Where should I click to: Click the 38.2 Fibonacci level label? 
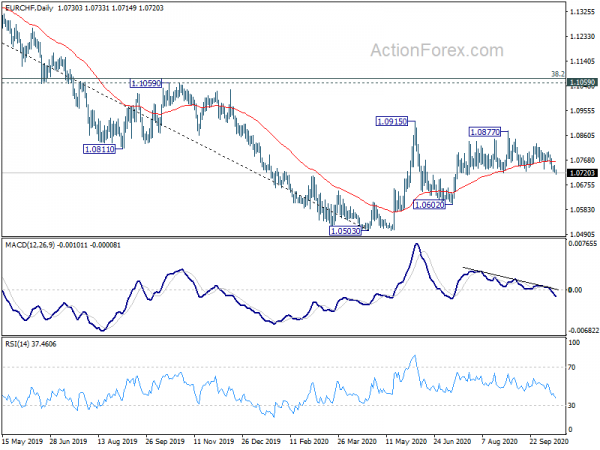(x=558, y=74)
